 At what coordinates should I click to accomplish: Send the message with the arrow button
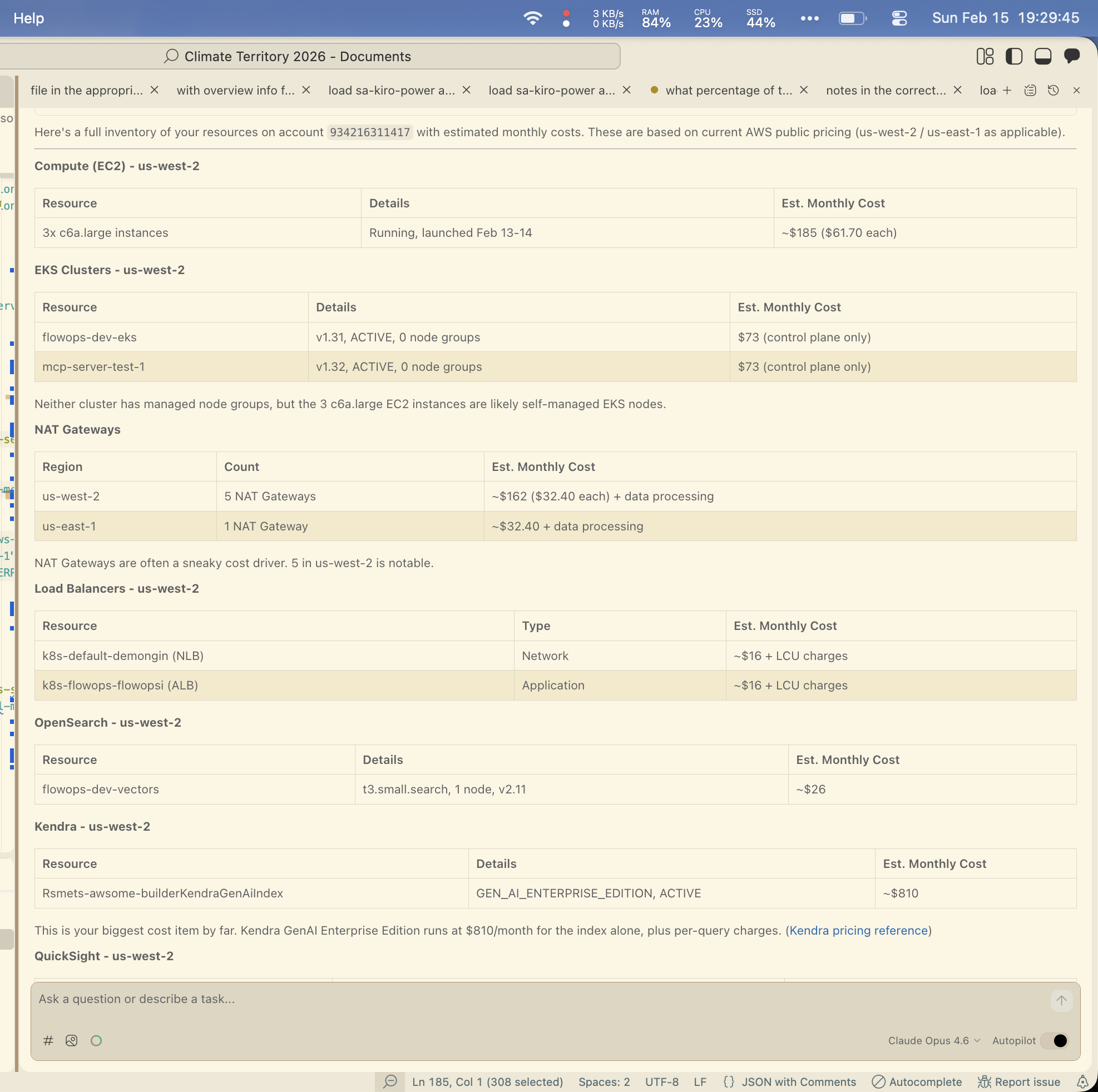click(1062, 1000)
